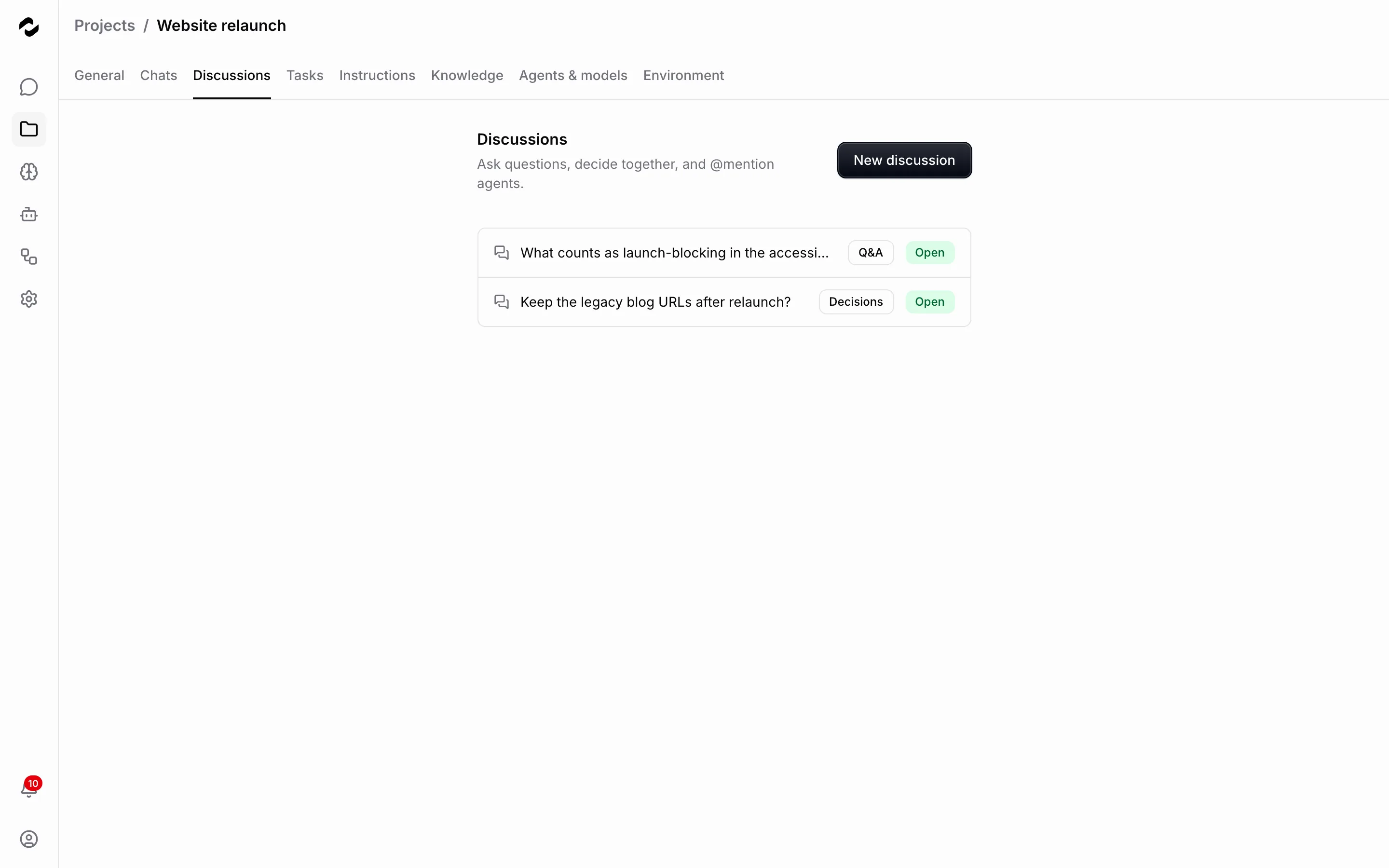
Task: Click the notification count badge 10
Action: coord(33,783)
